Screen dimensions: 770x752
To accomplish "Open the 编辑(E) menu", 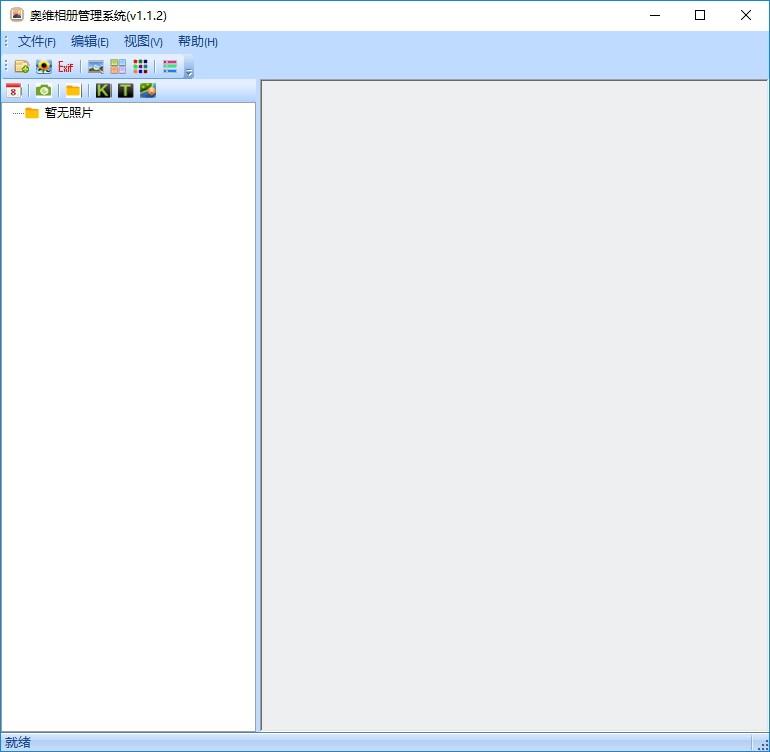I will point(89,41).
